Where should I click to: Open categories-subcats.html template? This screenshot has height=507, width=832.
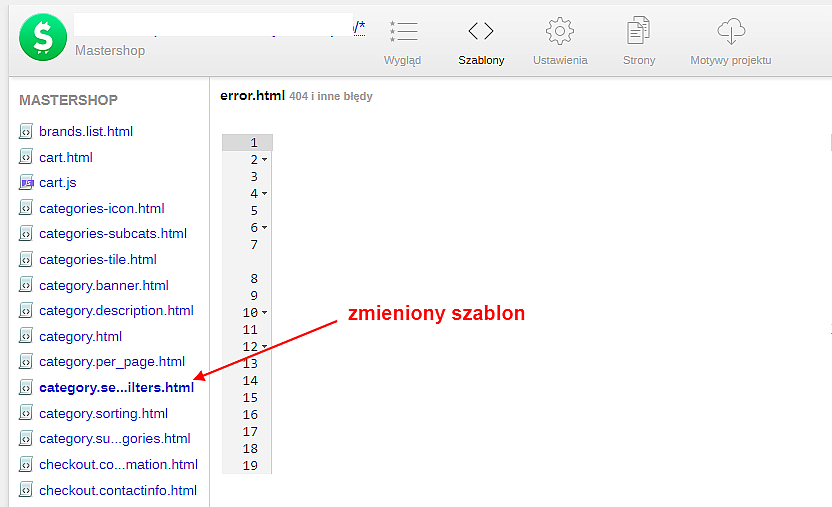[x=113, y=233]
